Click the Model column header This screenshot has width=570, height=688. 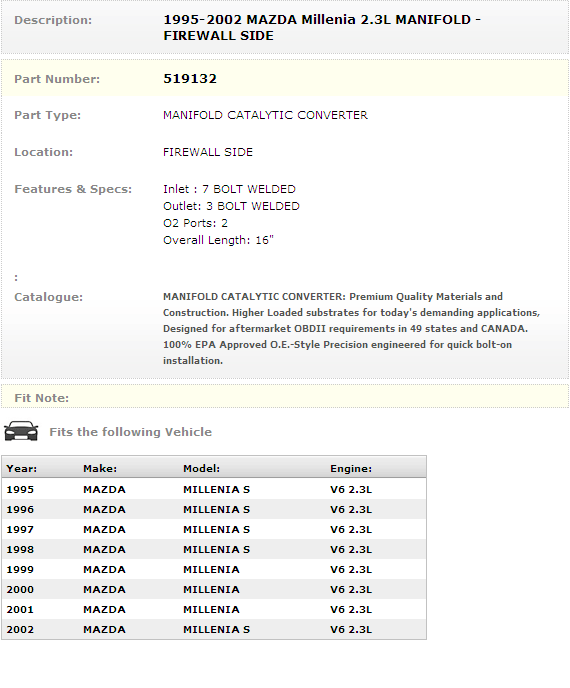tap(201, 469)
